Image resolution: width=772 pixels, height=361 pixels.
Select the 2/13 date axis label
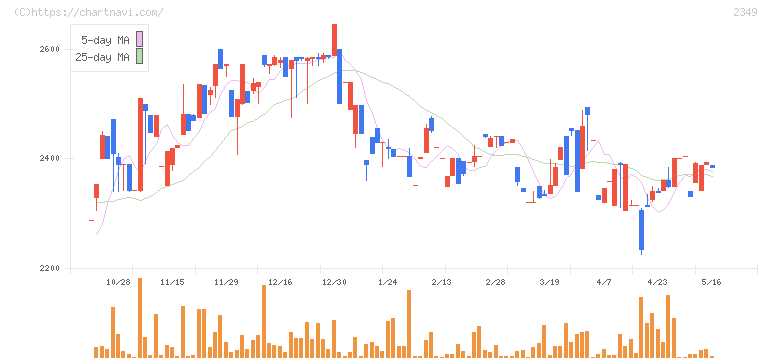coord(442,282)
